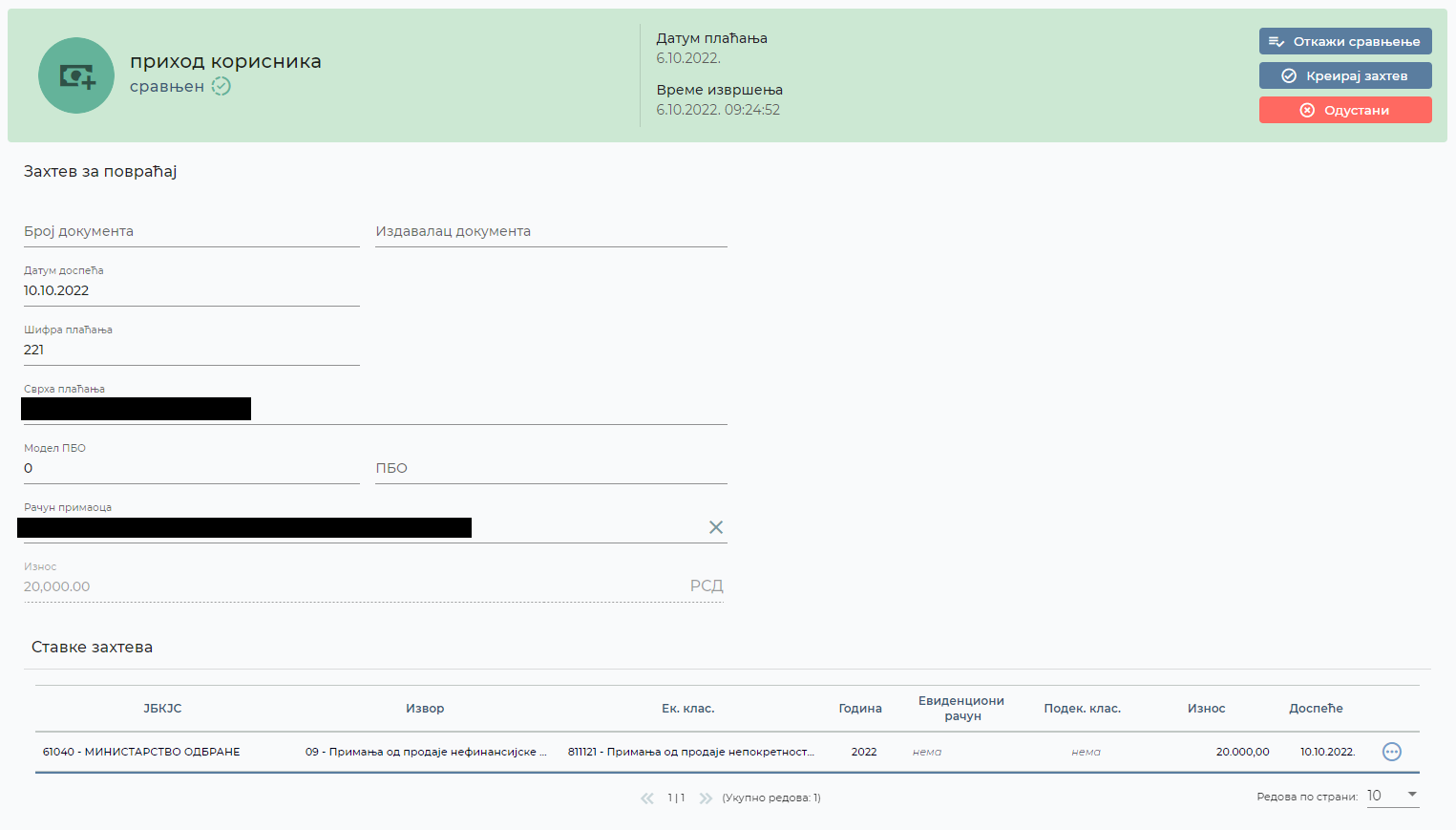1456x830 pixels.
Task: Focus the ПБО input field
Action: click(551, 468)
